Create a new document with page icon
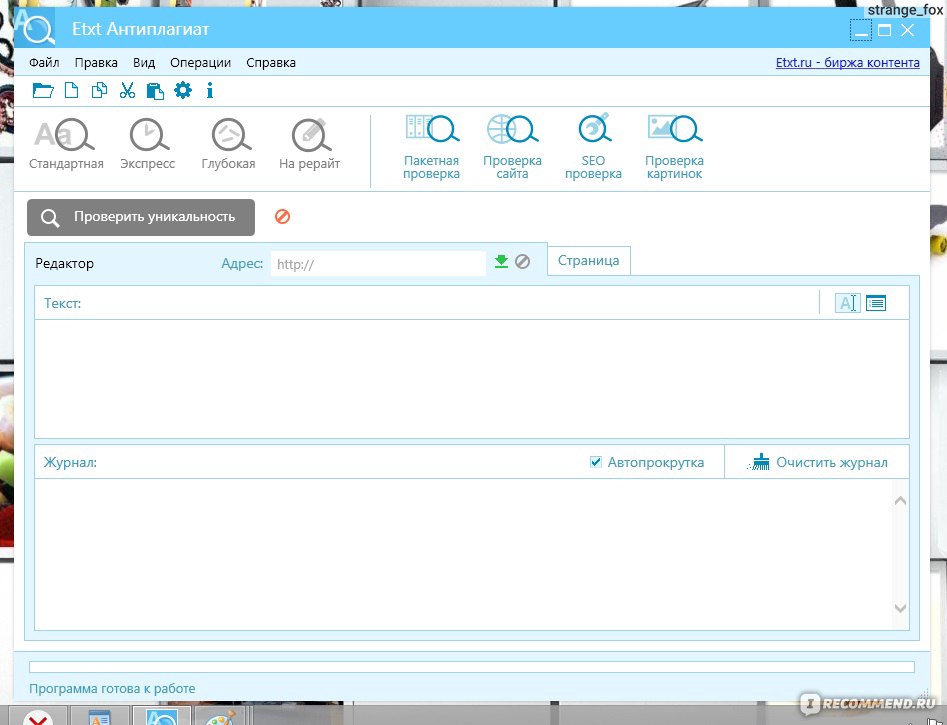This screenshot has width=947, height=725. [71, 91]
